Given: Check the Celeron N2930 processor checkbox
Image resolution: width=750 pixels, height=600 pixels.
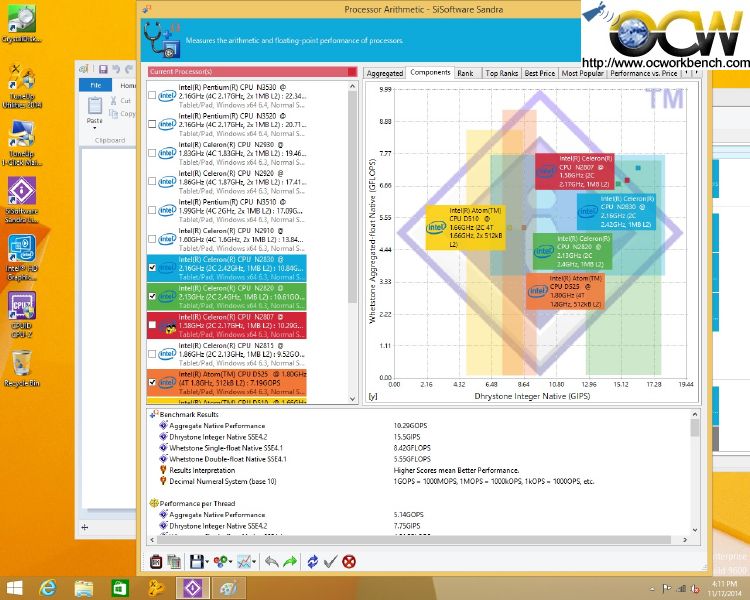Looking at the screenshot, I should point(152,153).
